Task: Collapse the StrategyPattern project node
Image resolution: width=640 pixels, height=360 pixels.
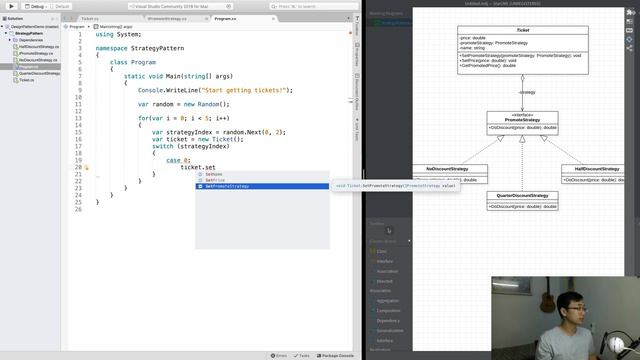Action: (6, 33)
